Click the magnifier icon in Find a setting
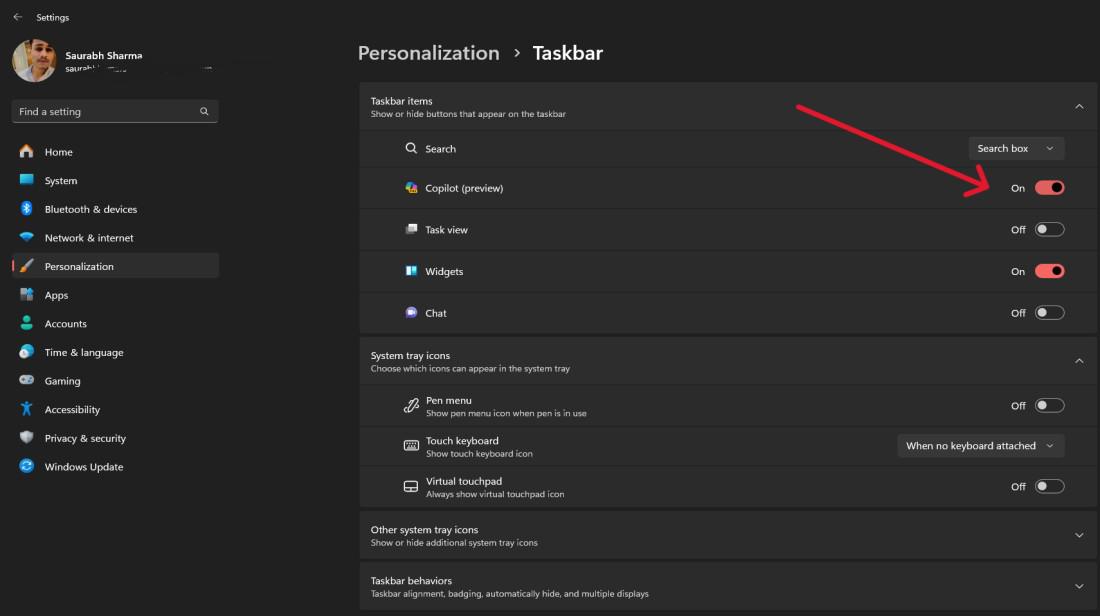1100x616 pixels. point(204,112)
